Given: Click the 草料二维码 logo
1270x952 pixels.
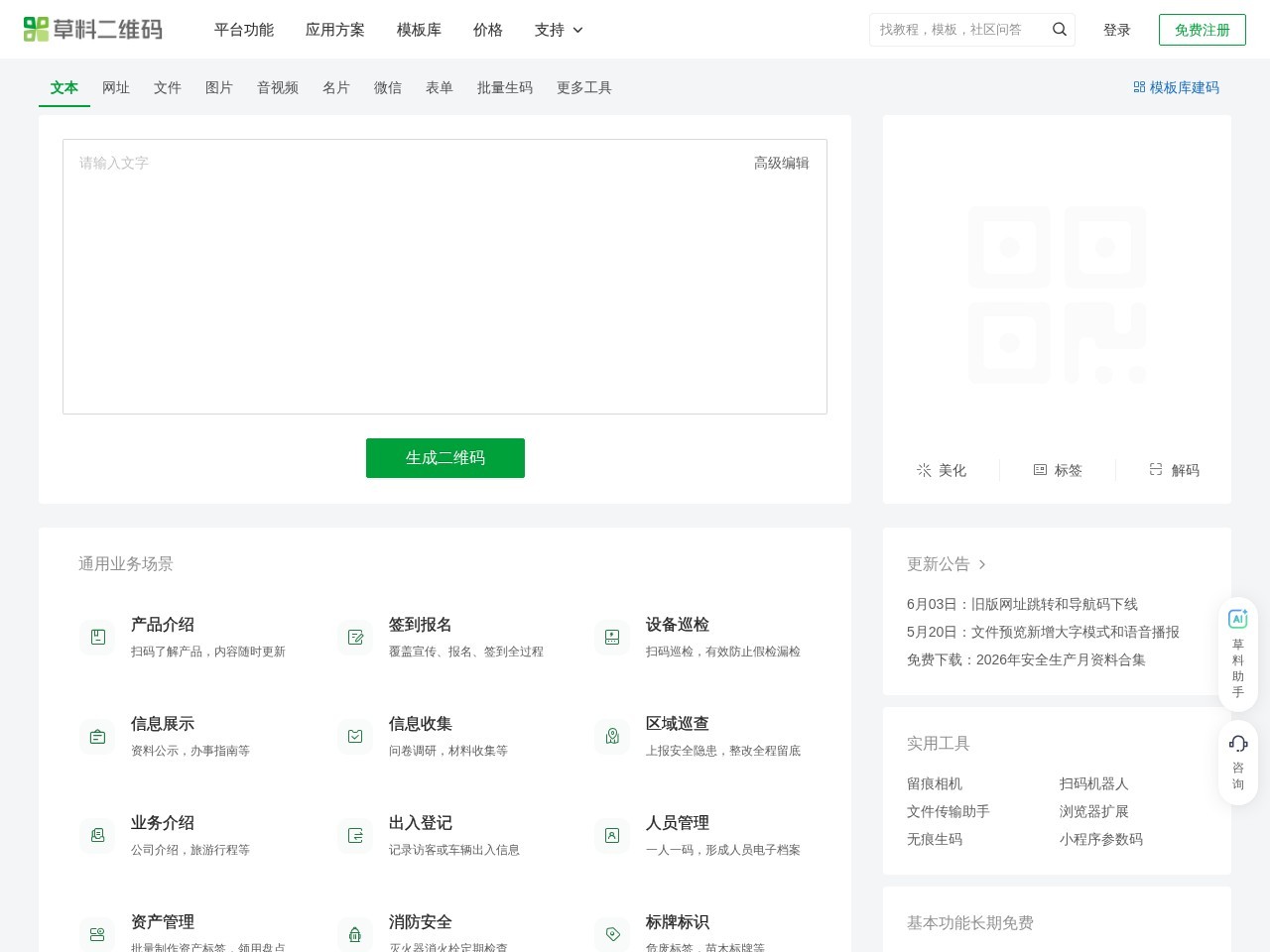Looking at the screenshot, I should pyautogui.click(x=93, y=30).
